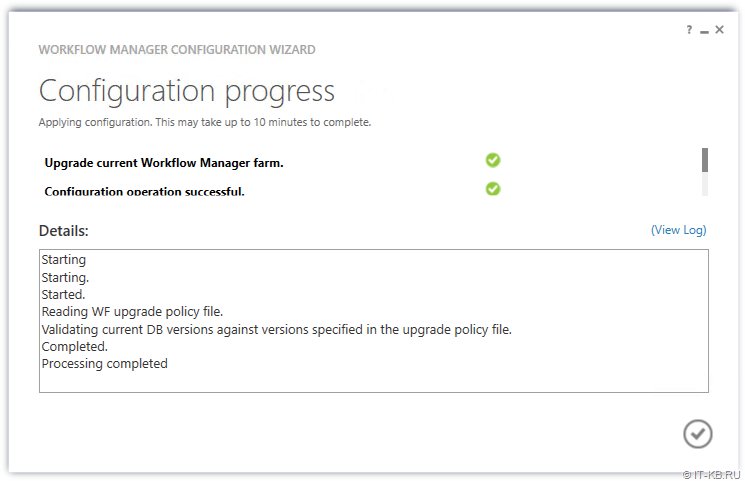The image size is (745, 481).
Task: Click the 'Configuration progress' heading
Action: pyautogui.click(x=187, y=91)
